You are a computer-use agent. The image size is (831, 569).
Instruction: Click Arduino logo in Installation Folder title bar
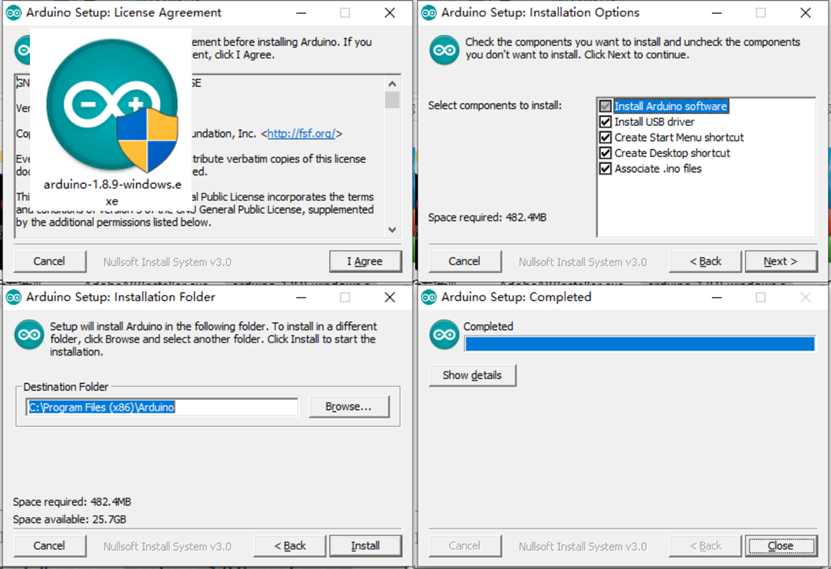click(x=14, y=297)
